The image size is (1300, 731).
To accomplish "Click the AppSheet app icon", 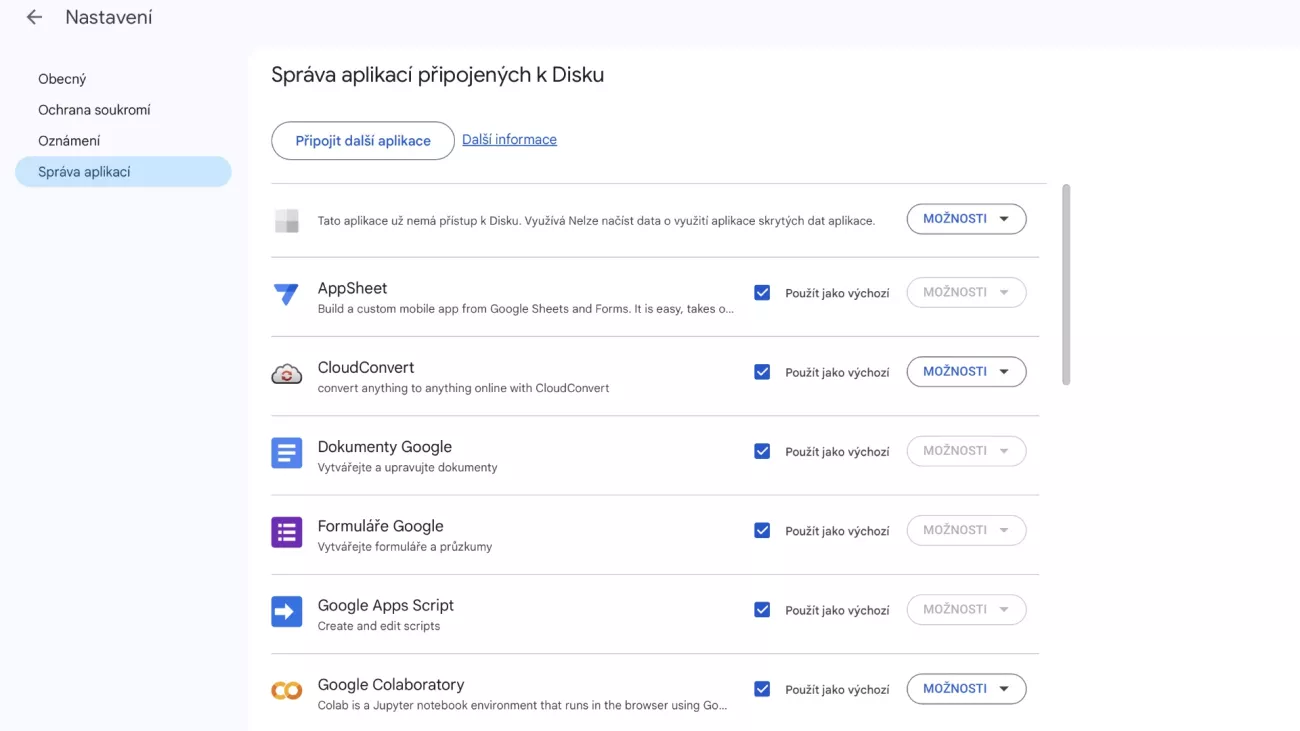I will 286,294.
